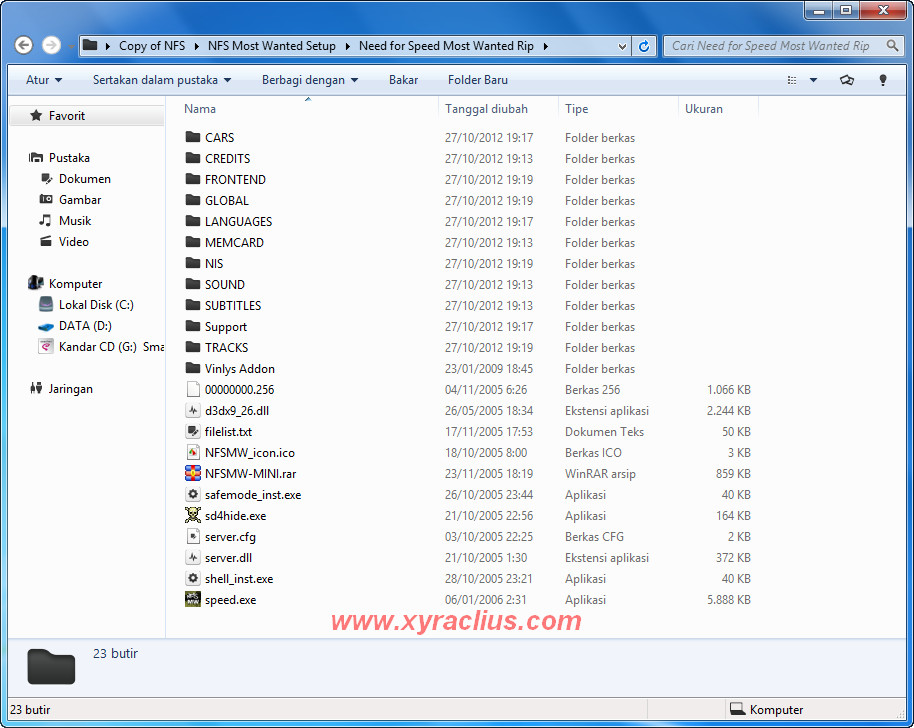Viewport: 914px width, 728px height.
Task: Click the 5.888 KB size of speed.exe
Action: pyautogui.click(x=729, y=599)
